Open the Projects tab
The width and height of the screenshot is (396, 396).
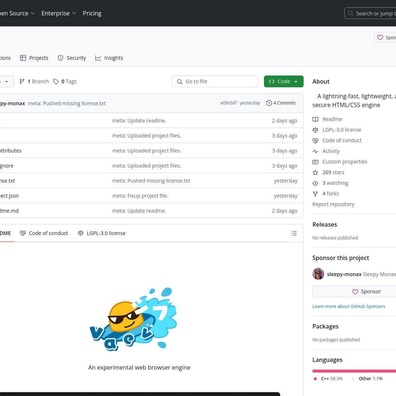pyautogui.click(x=34, y=58)
